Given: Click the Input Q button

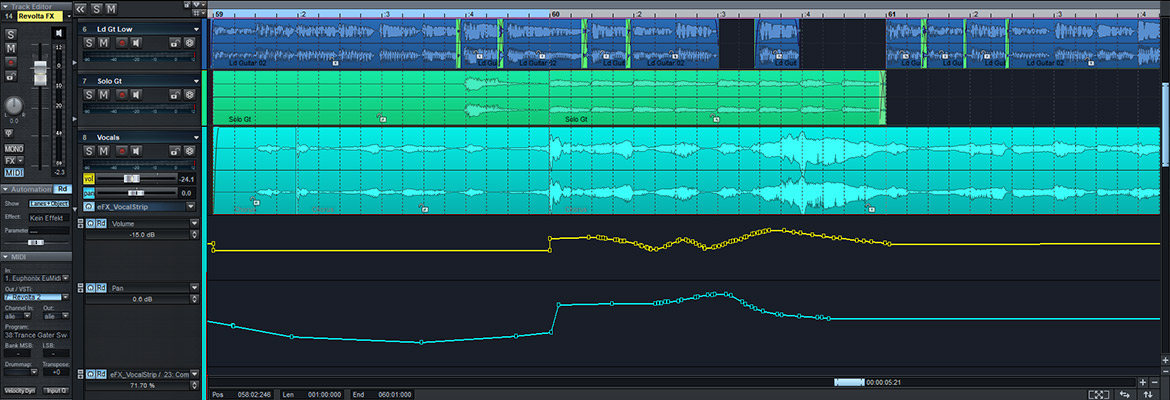Looking at the screenshot, I should 54,390.
